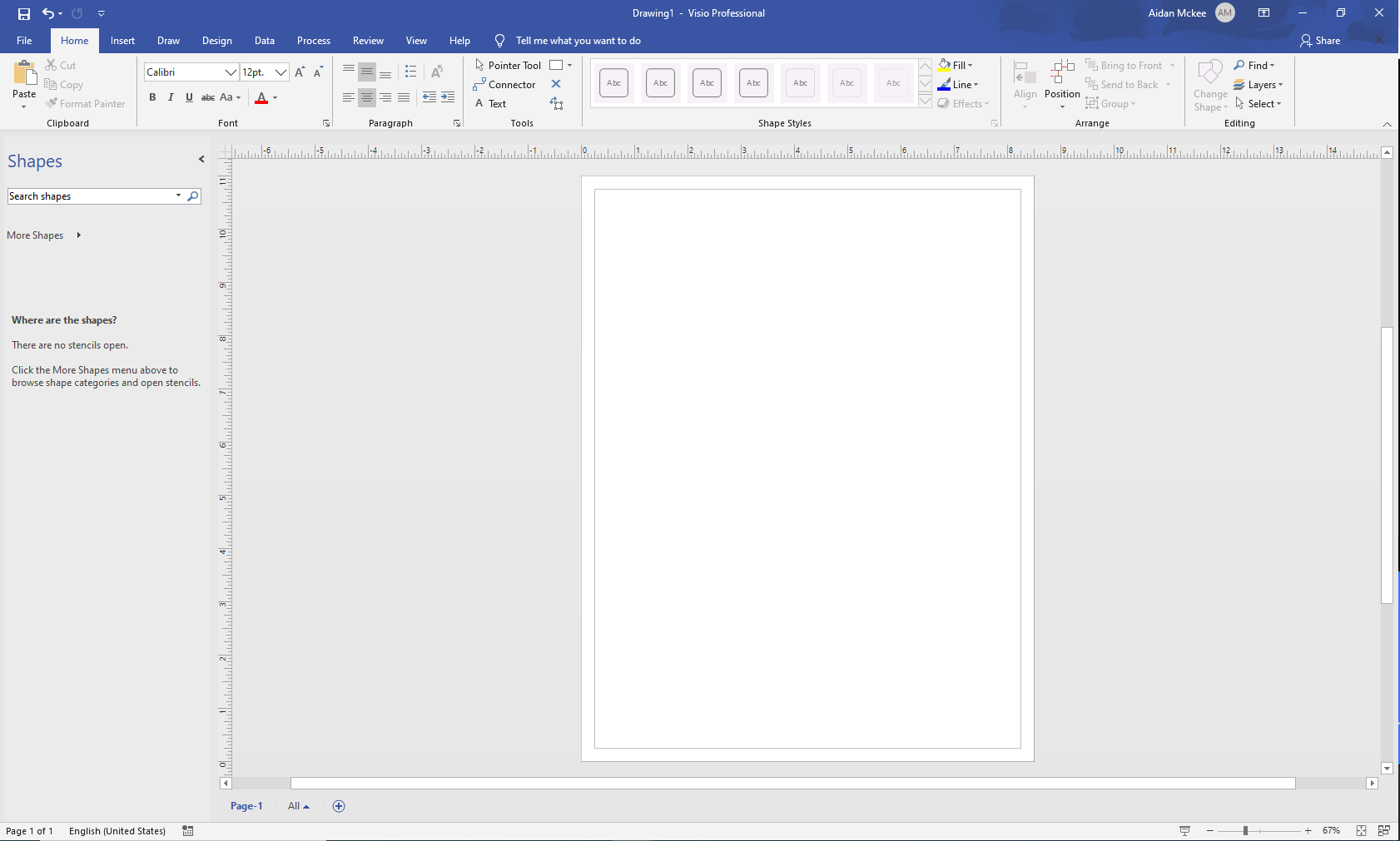Toggle italic formatting
This screenshot has height=841, width=1400.
[171, 97]
